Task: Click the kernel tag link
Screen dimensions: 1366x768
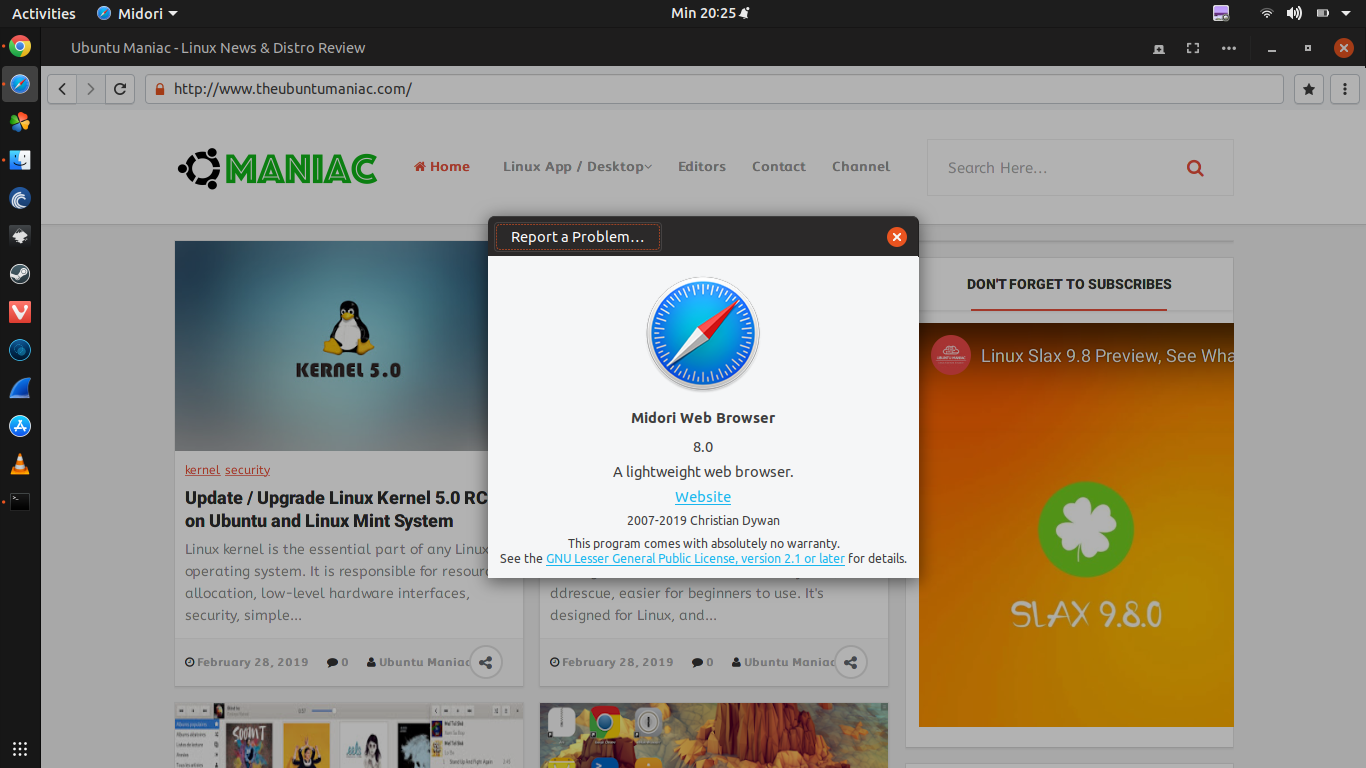Action: (202, 470)
